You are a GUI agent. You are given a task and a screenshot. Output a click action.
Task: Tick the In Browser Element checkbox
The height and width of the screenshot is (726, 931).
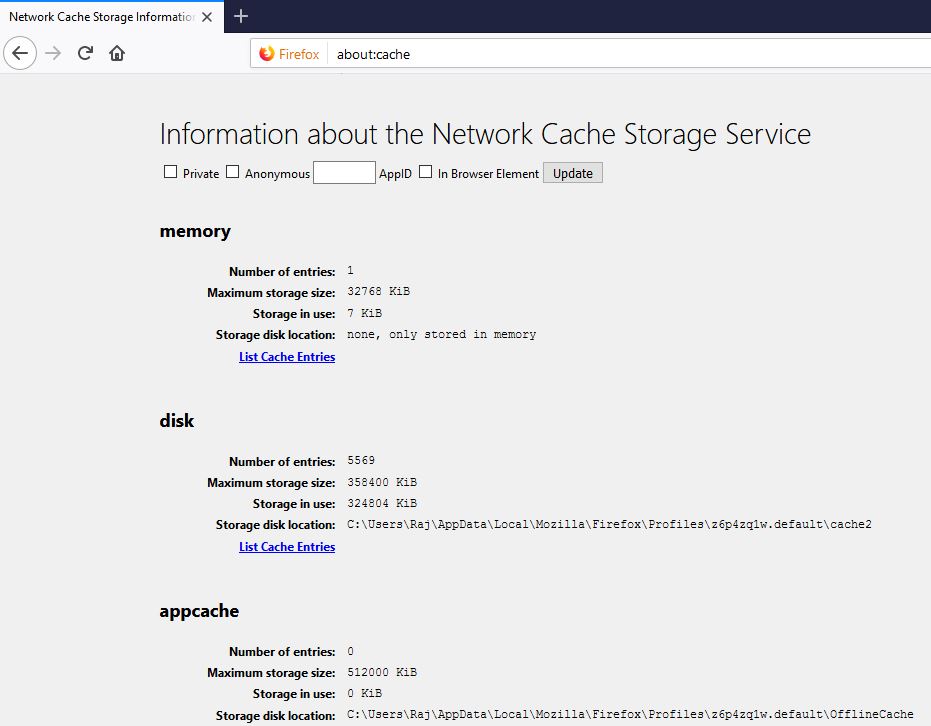[425, 172]
